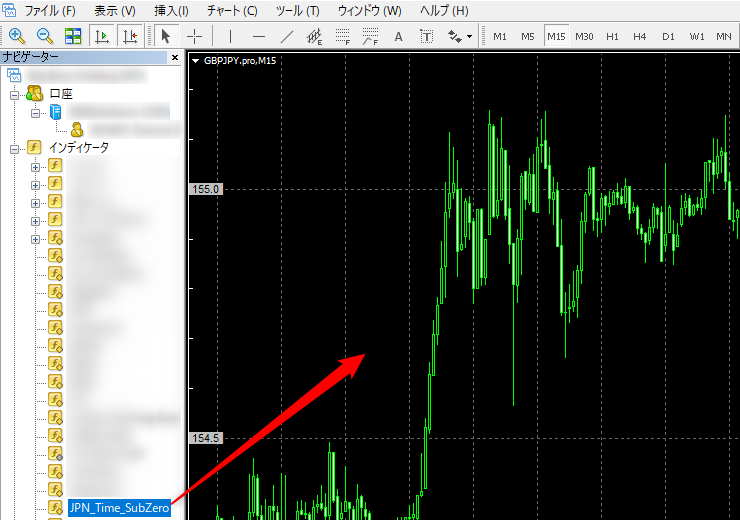Select the インディケータ folder
Image resolution: width=740 pixels, height=520 pixels.
tap(79, 147)
